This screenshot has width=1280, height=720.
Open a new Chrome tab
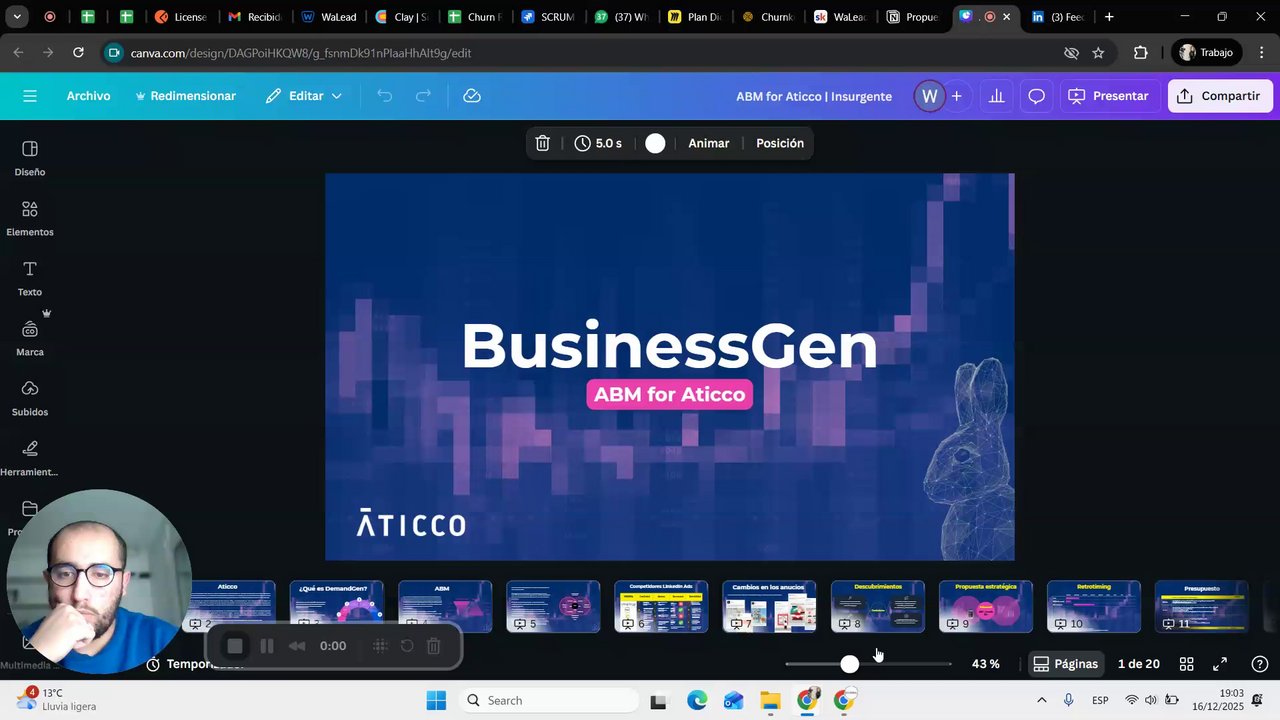[1109, 17]
